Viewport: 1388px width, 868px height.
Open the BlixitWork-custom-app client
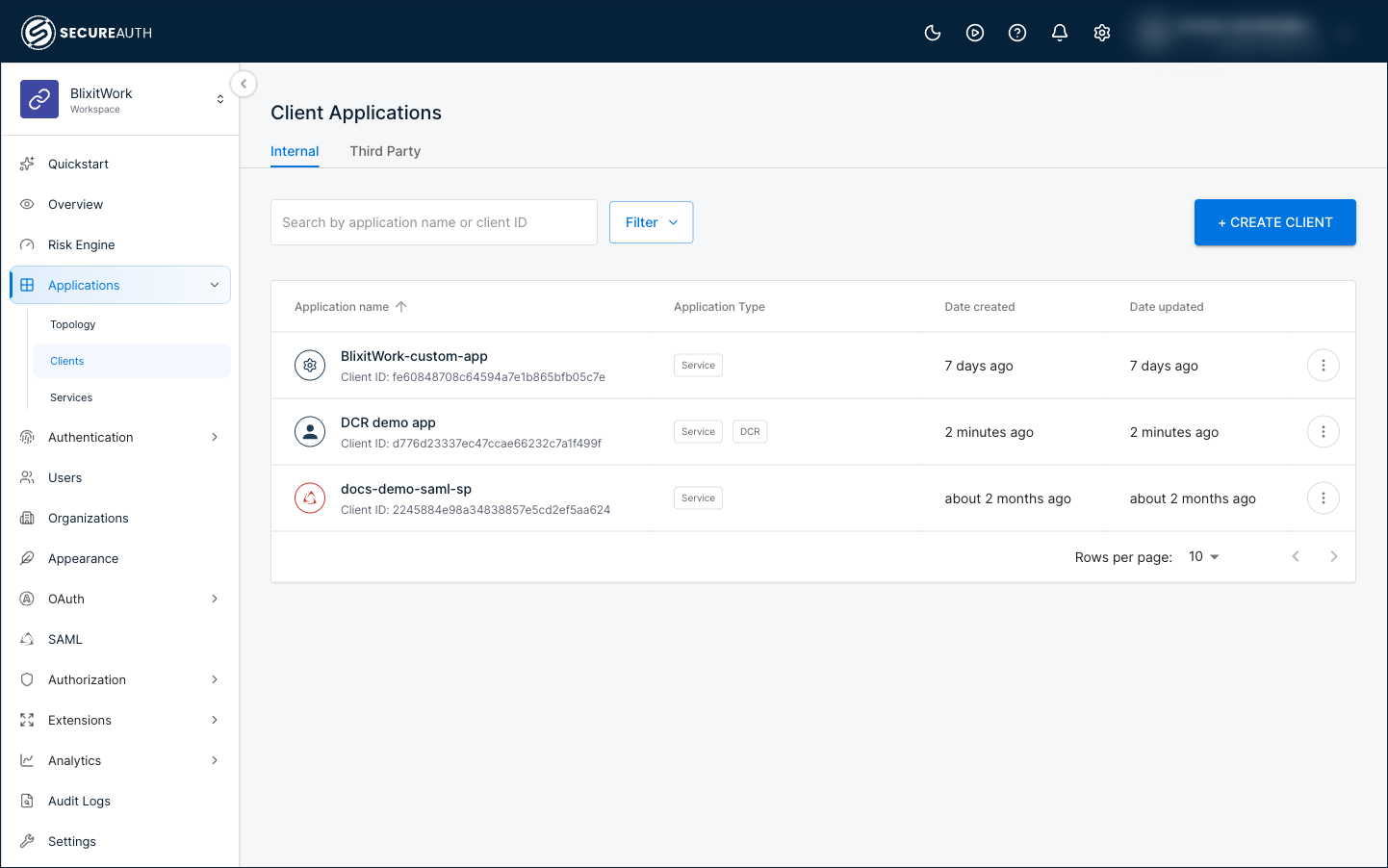[x=414, y=356]
